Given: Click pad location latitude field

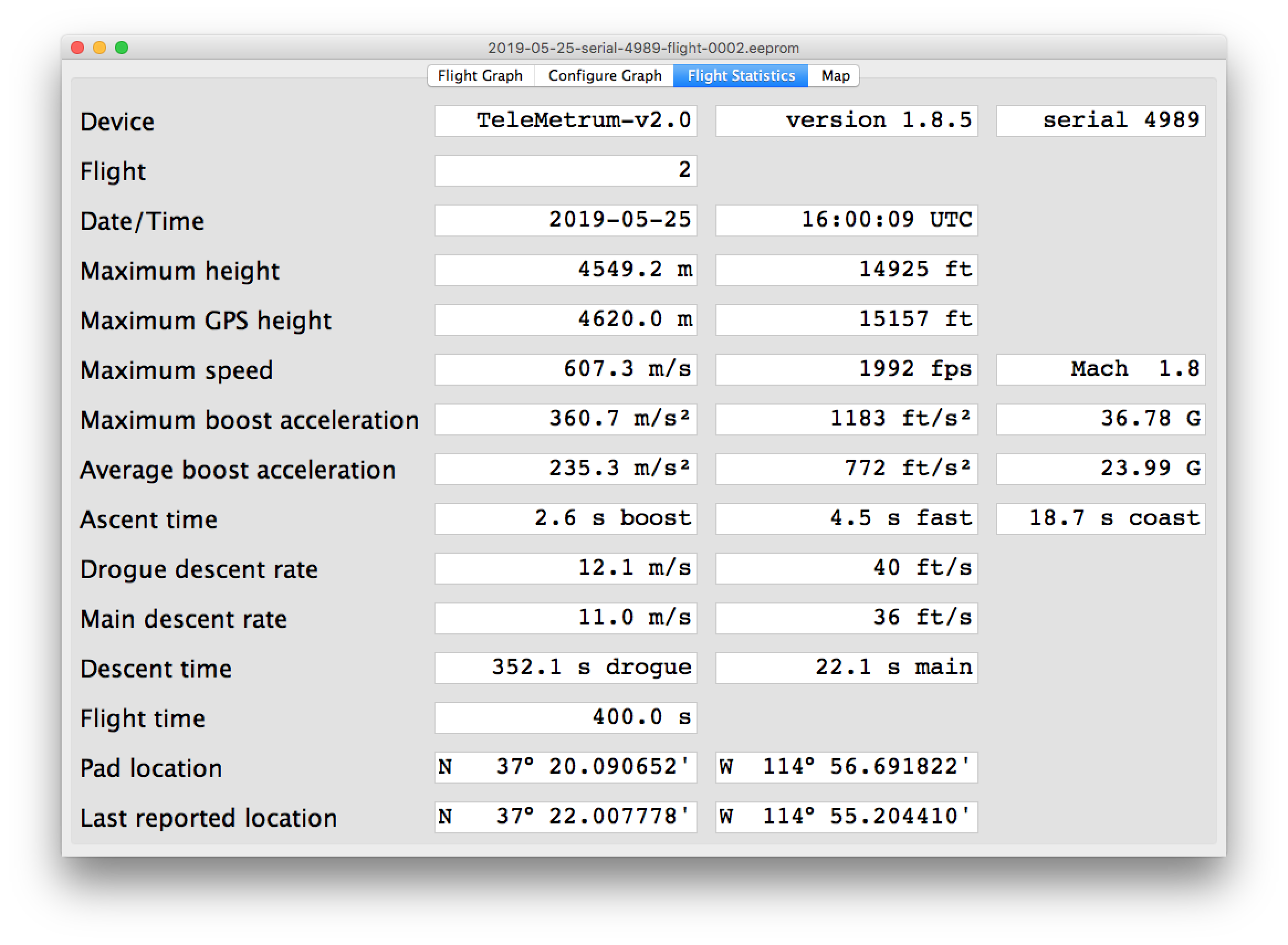Looking at the screenshot, I should point(566,767).
